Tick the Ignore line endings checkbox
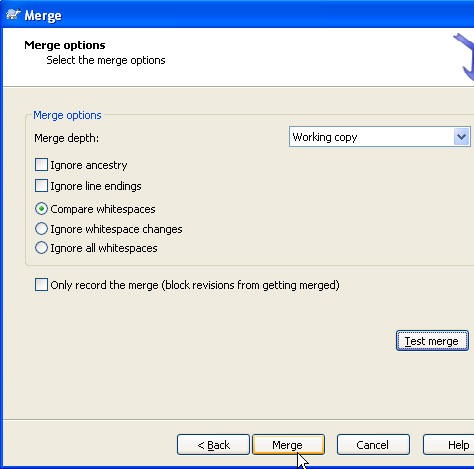 tap(41, 186)
